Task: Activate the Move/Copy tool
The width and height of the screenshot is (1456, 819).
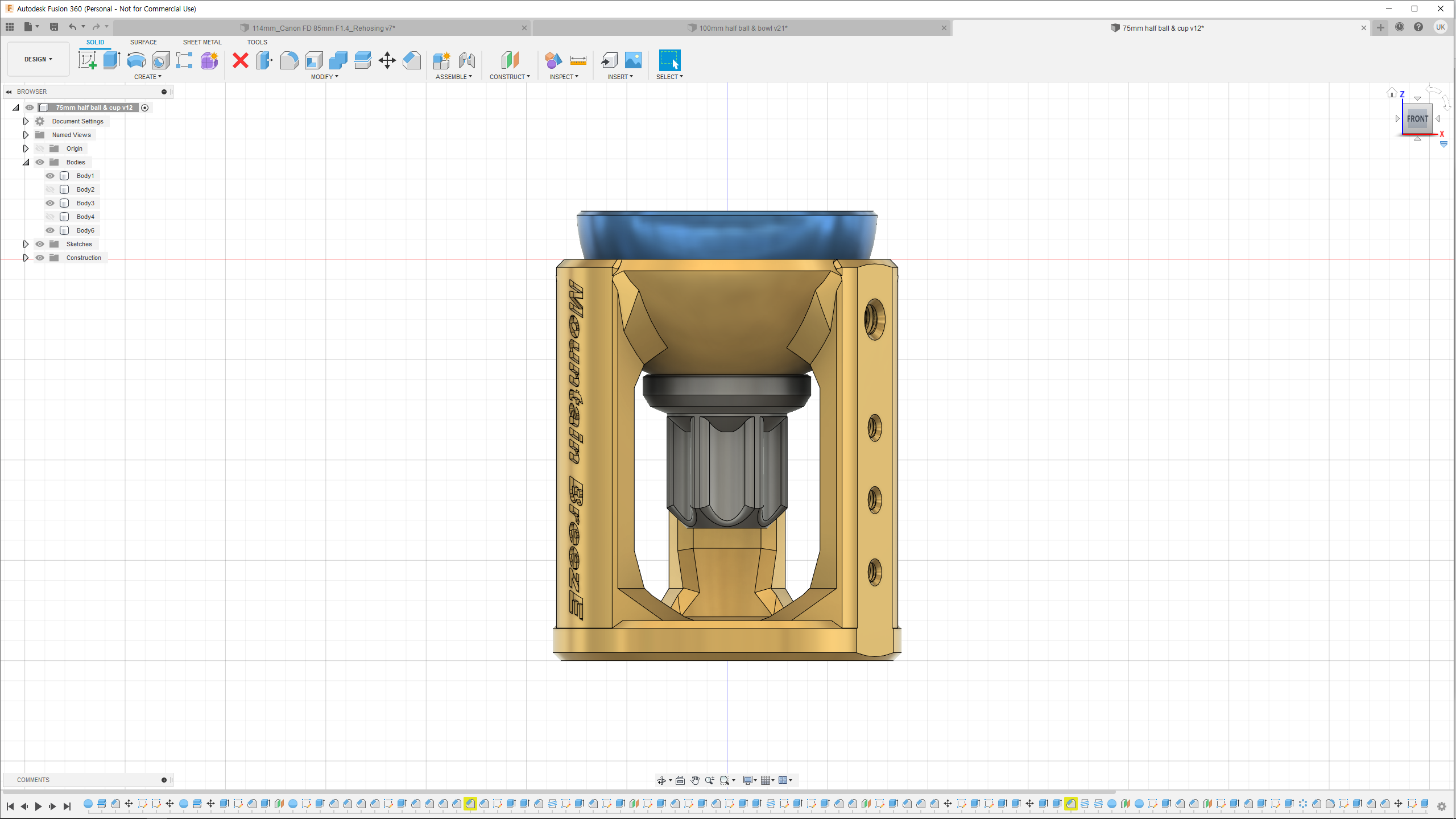Action: 387,60
